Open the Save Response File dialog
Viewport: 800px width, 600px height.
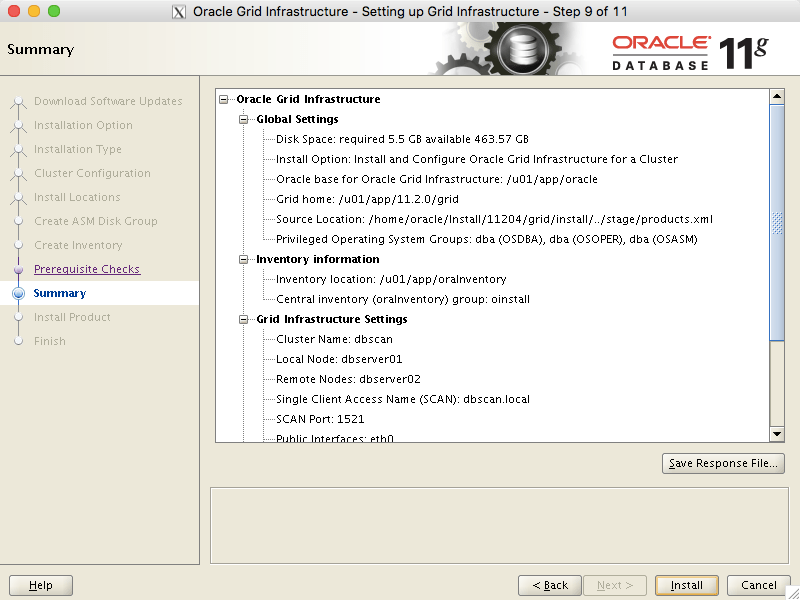point(723,463)
